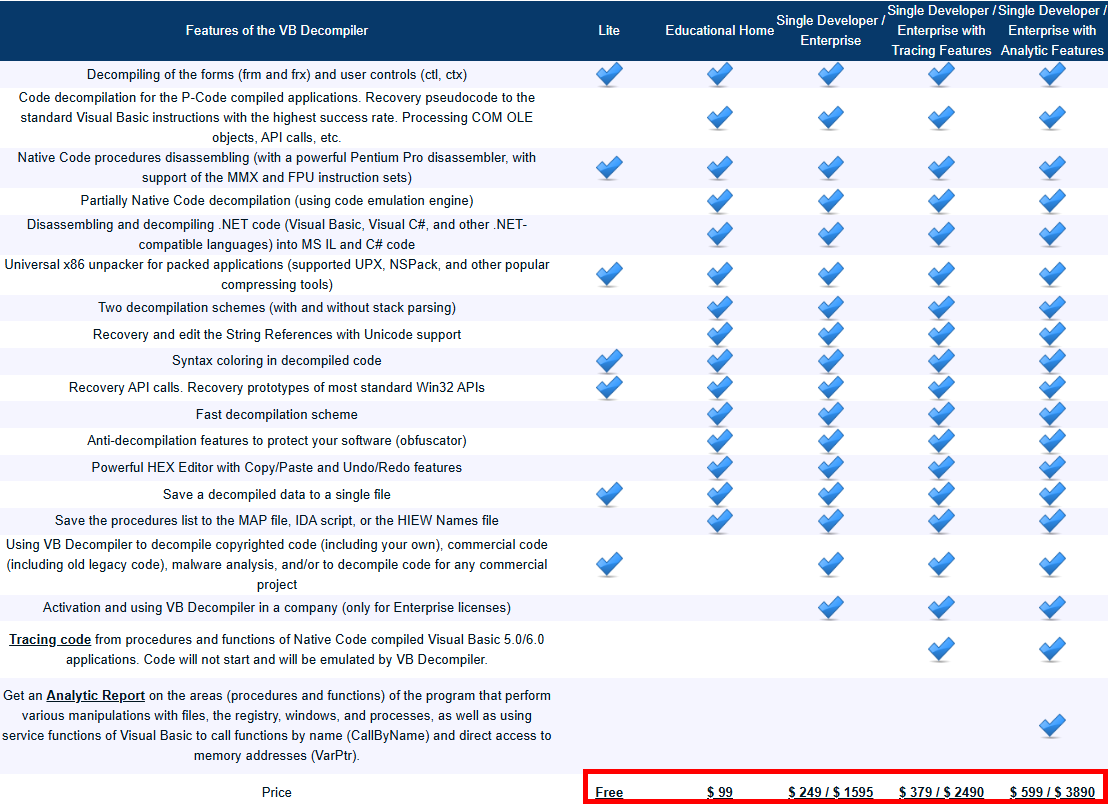Click Analytic Features checkmark for Two decompilation schemes
The width and height of the screenshot is (1109, 805).
tap(1052, 308)
